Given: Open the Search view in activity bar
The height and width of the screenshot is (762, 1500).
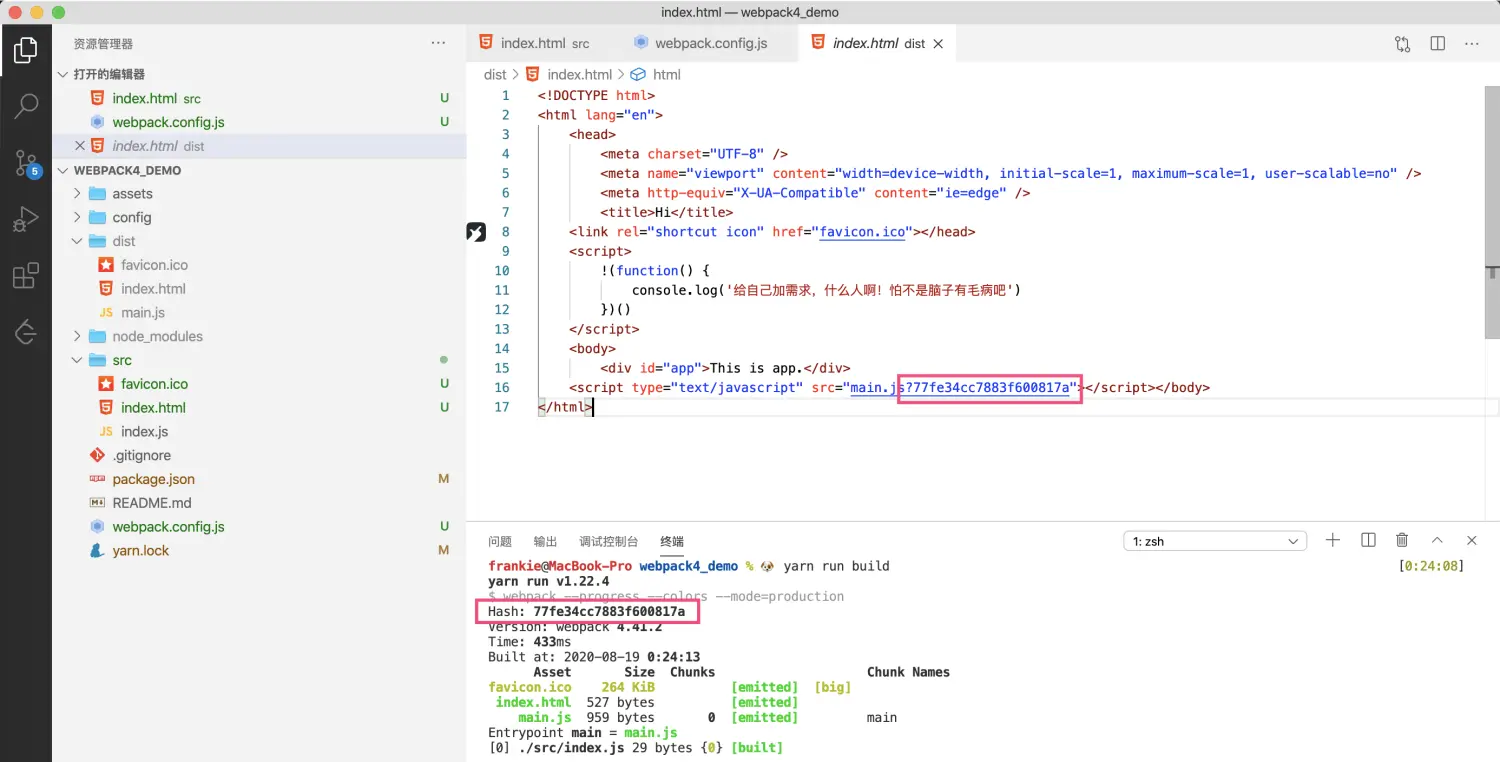Looking at the screenshot, I should 26,105.
